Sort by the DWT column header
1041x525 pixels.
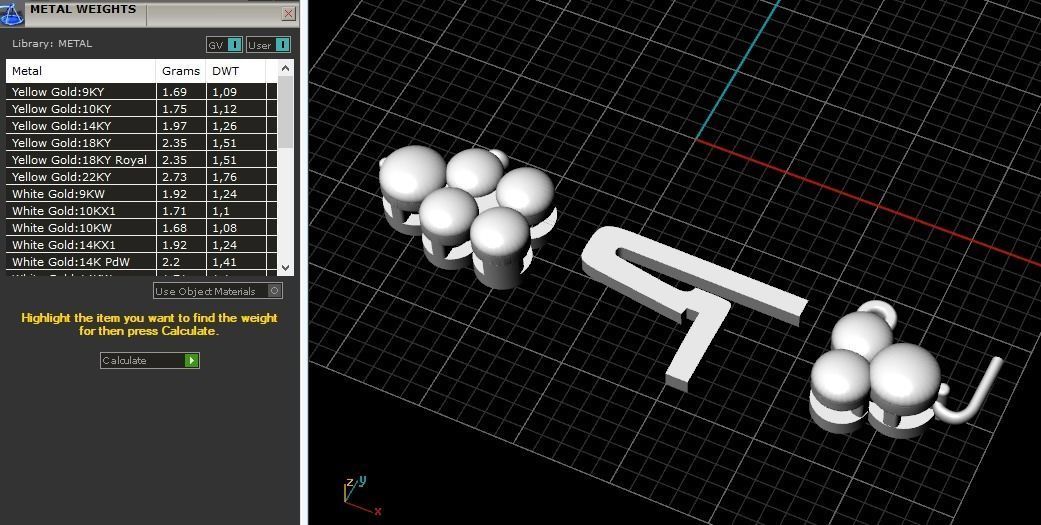236,71
